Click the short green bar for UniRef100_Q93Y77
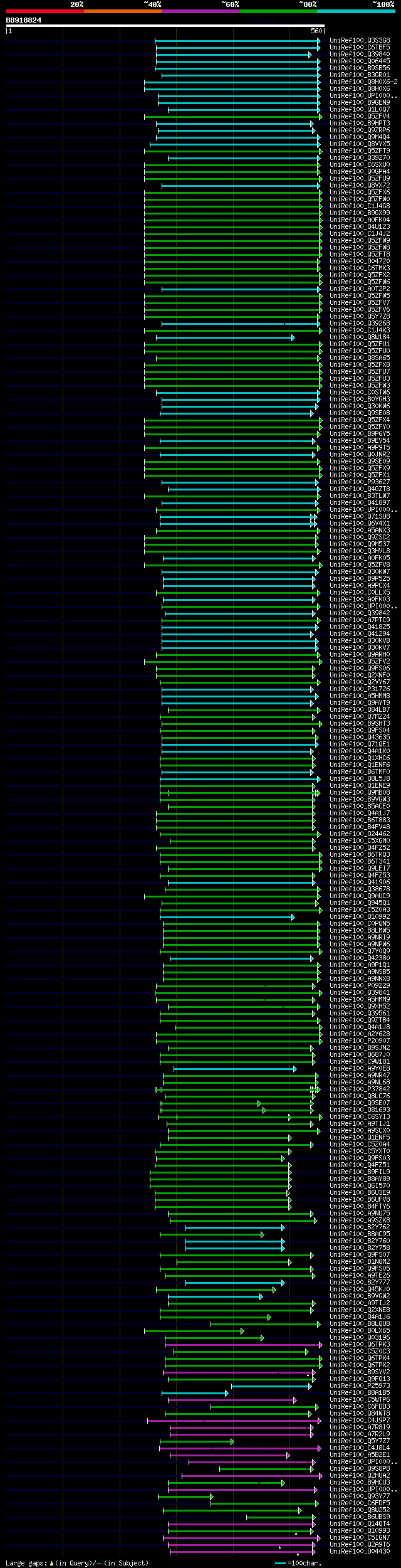401x1568 pixels. [x=186, y=1496]
